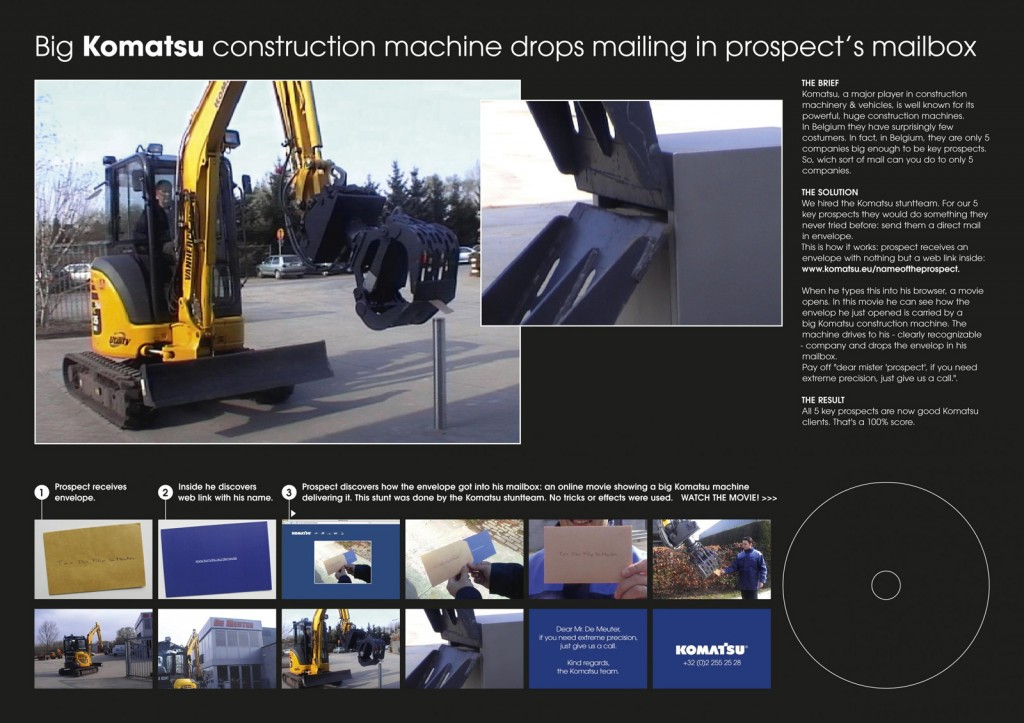Select the "THE BRIEF" heading
Screen dimensions: 1024x723
(820, 83)
